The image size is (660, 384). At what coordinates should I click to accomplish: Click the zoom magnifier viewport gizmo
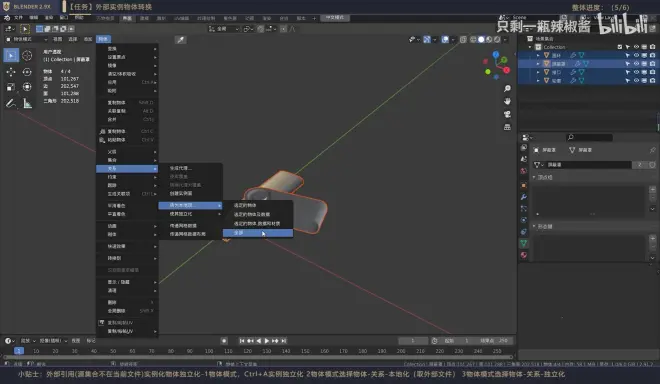(x=507, y=88)
